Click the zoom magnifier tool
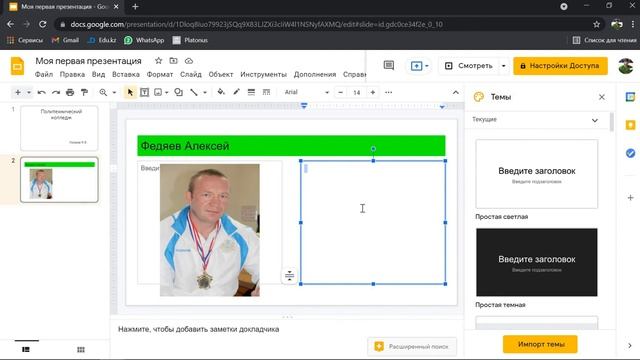The height and width of the screenshot is (360, 640). [x=103, y=92]
